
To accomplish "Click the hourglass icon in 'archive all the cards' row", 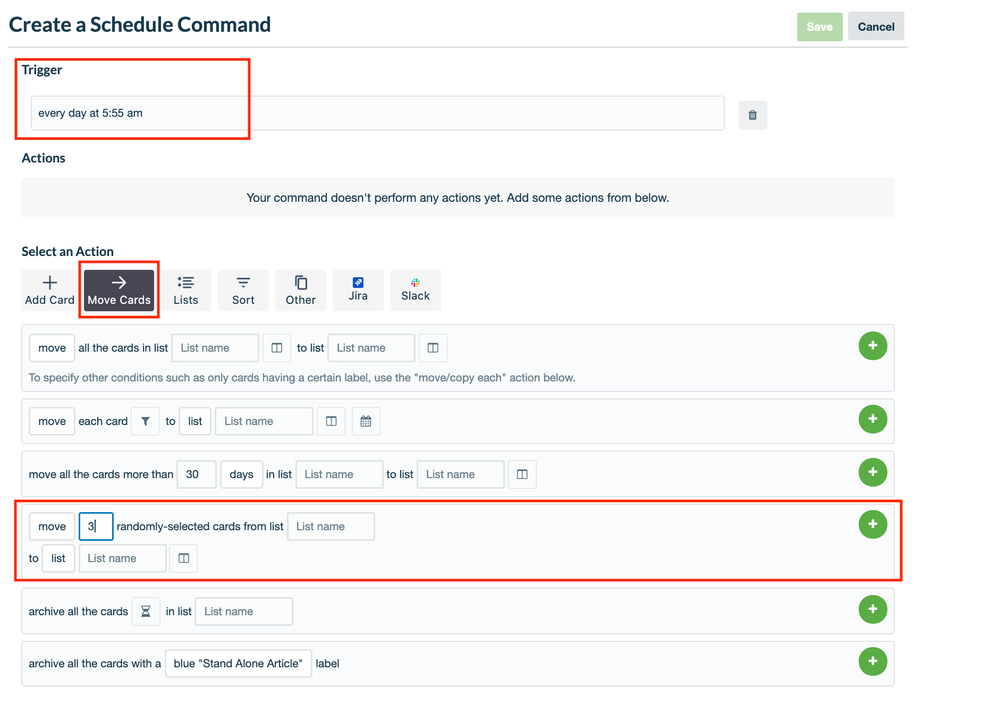I will click(x=146, y=611).
